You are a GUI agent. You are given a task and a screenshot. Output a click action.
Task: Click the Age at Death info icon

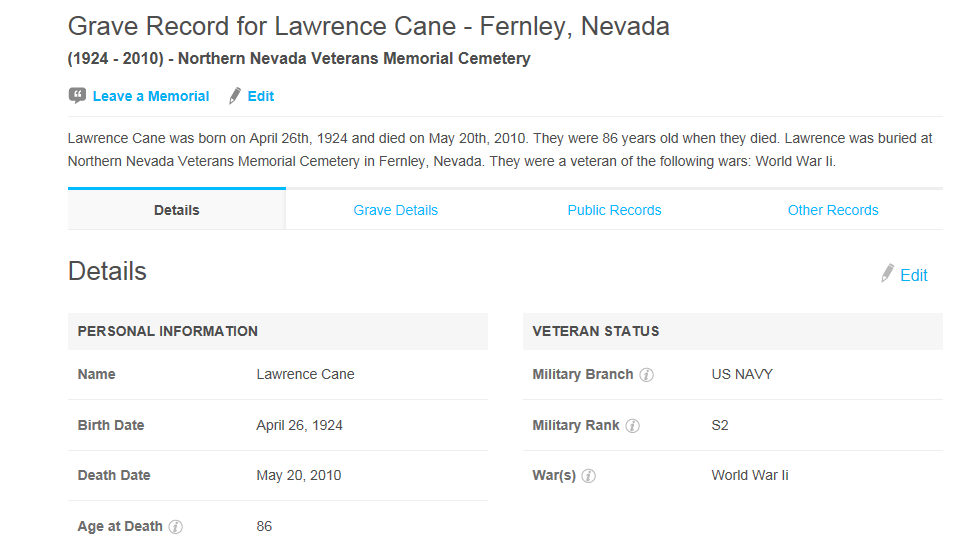point(175,527)
